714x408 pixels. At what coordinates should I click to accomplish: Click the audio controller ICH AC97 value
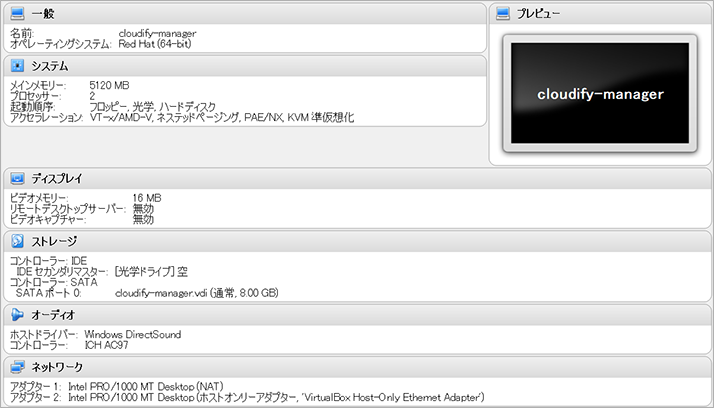pyautogui.click(x=107, y=345)
